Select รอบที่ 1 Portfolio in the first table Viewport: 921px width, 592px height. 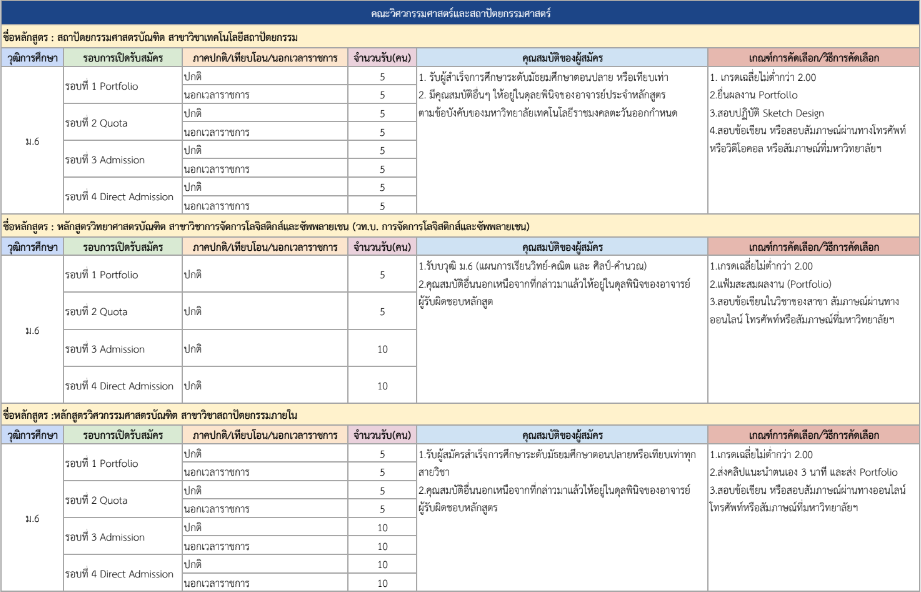tap(102, 86)
